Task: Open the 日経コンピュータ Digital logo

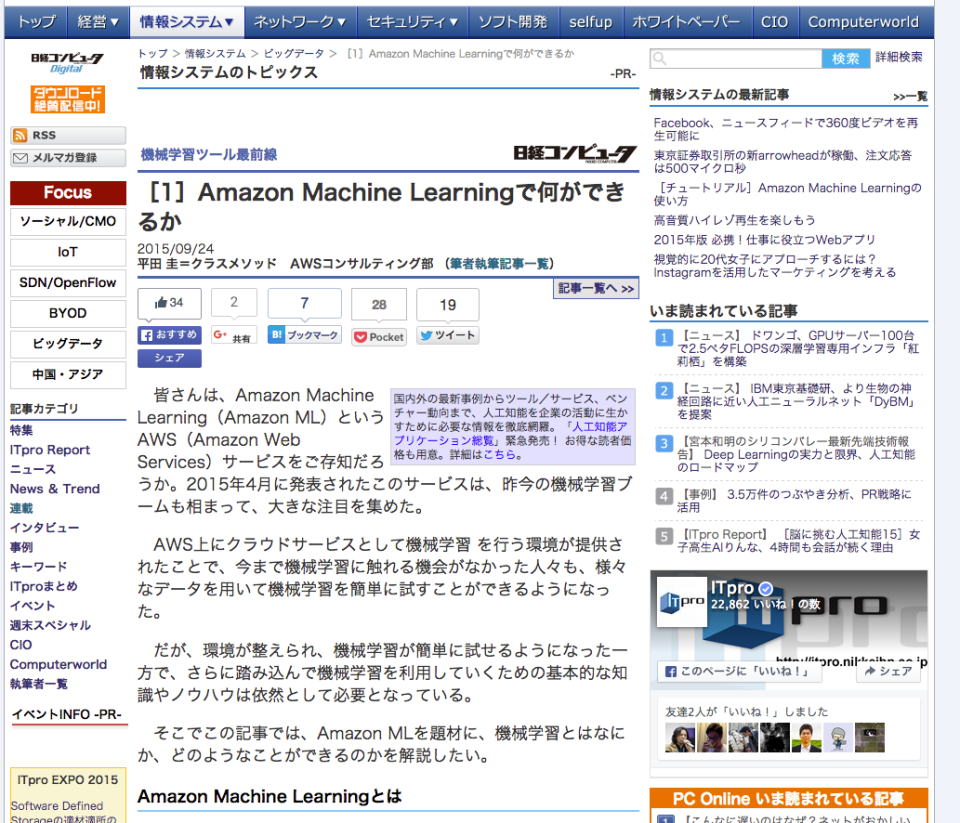Action: [66, 65]
